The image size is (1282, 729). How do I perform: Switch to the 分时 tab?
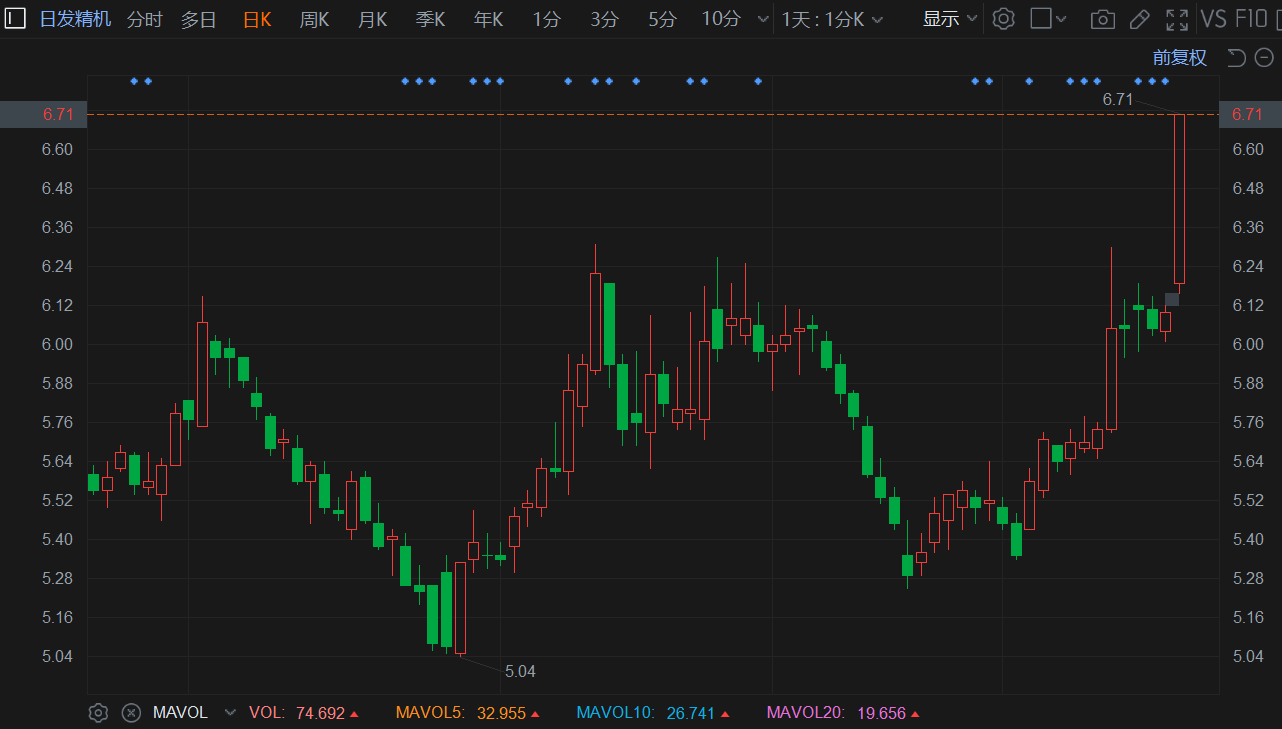tap(145, 19)
